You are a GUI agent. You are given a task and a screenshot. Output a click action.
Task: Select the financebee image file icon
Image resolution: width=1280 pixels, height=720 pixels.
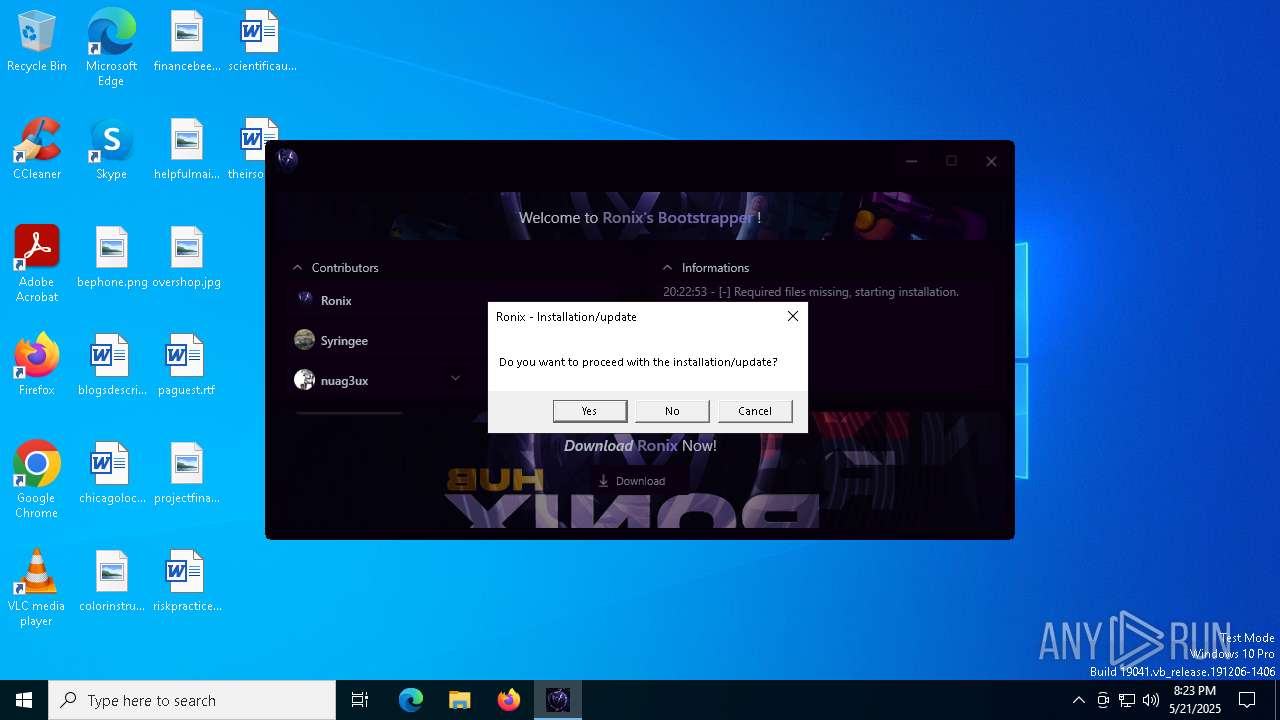pyautogui.click(x=186, y=42)
